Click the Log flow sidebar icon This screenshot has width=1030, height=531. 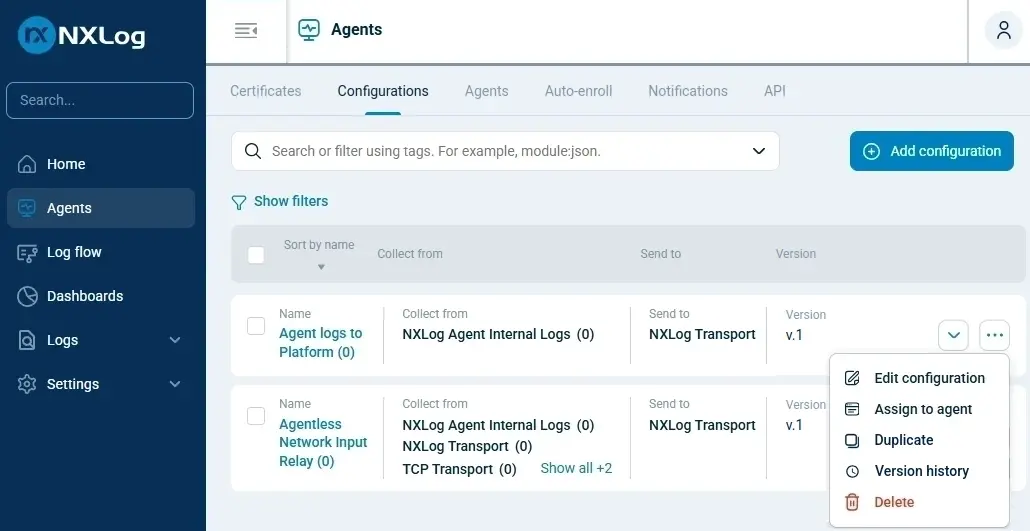pyautogui.click(x=27, y=252)
